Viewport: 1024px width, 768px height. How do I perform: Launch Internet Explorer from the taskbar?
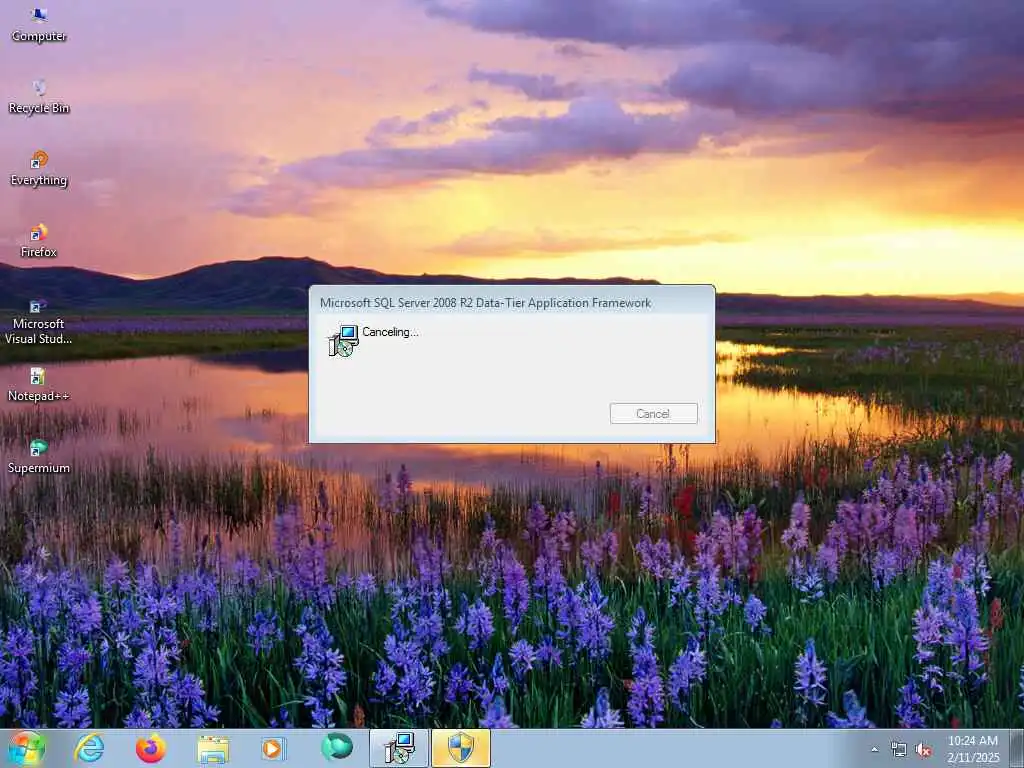[x=89, y=748]
